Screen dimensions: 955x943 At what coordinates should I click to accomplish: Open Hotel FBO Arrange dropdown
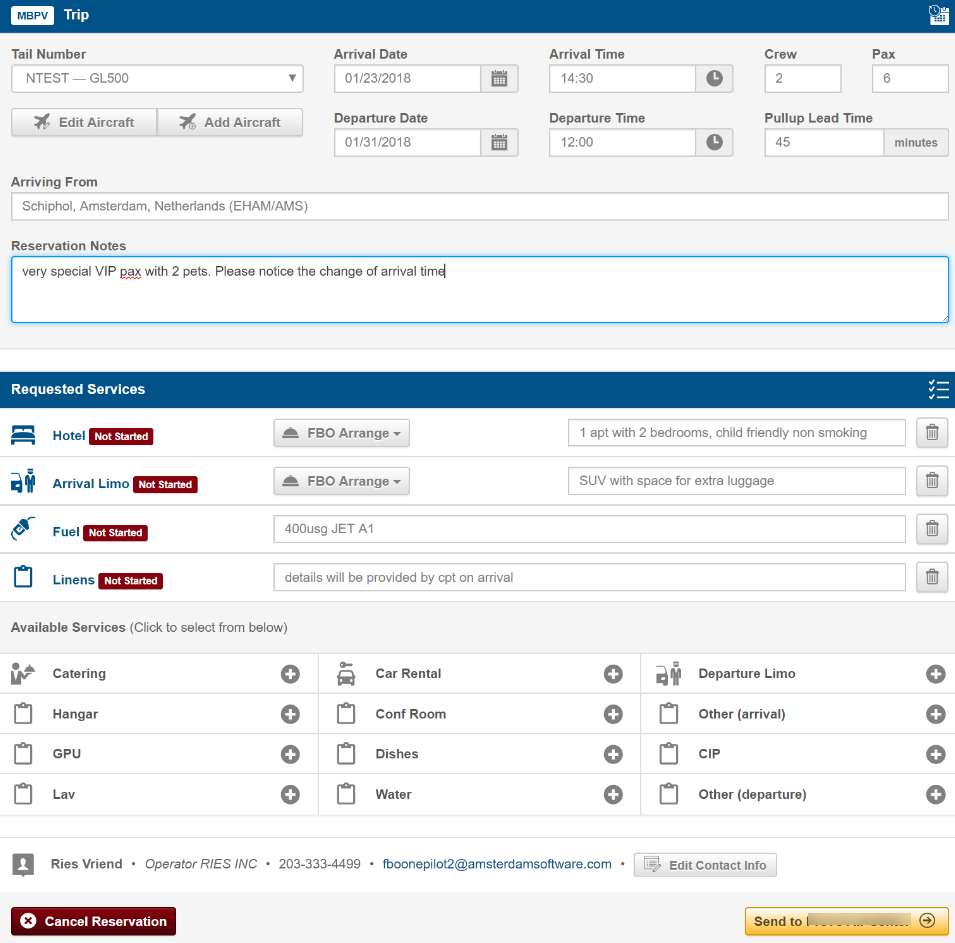(341, 433)
